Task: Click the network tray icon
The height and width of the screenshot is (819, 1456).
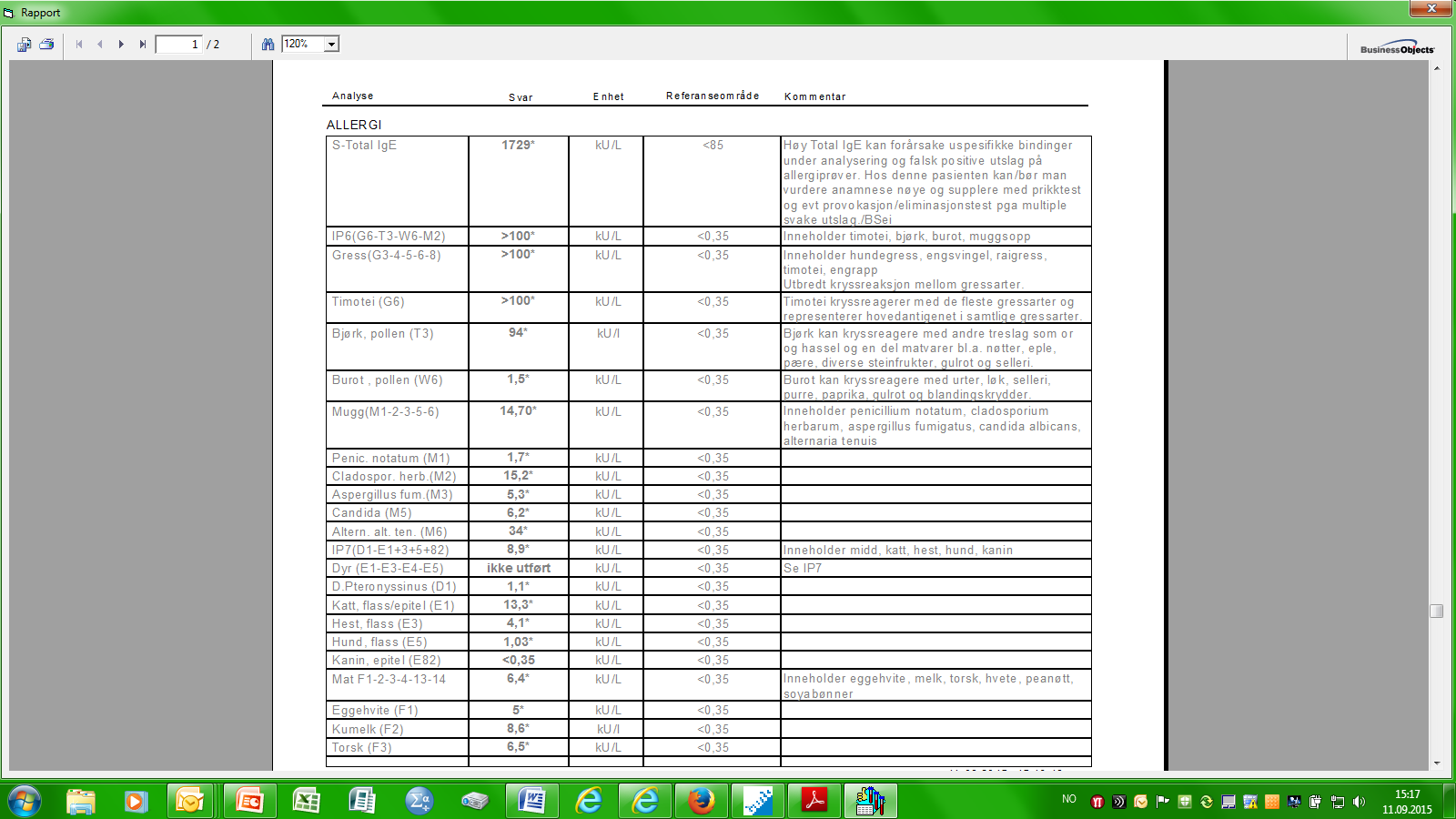Action: [1338, 802]
